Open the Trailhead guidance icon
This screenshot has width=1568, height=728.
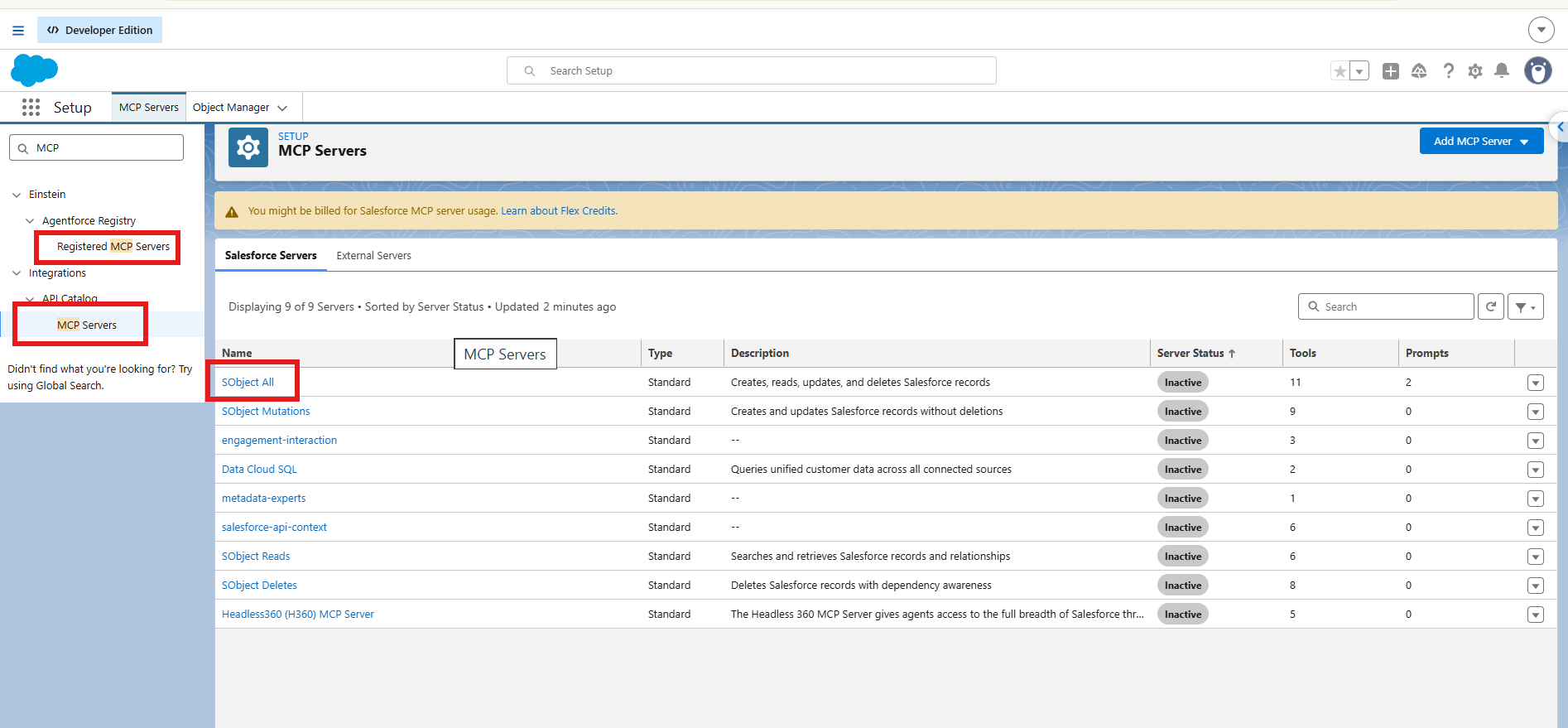click(1419, 71)
